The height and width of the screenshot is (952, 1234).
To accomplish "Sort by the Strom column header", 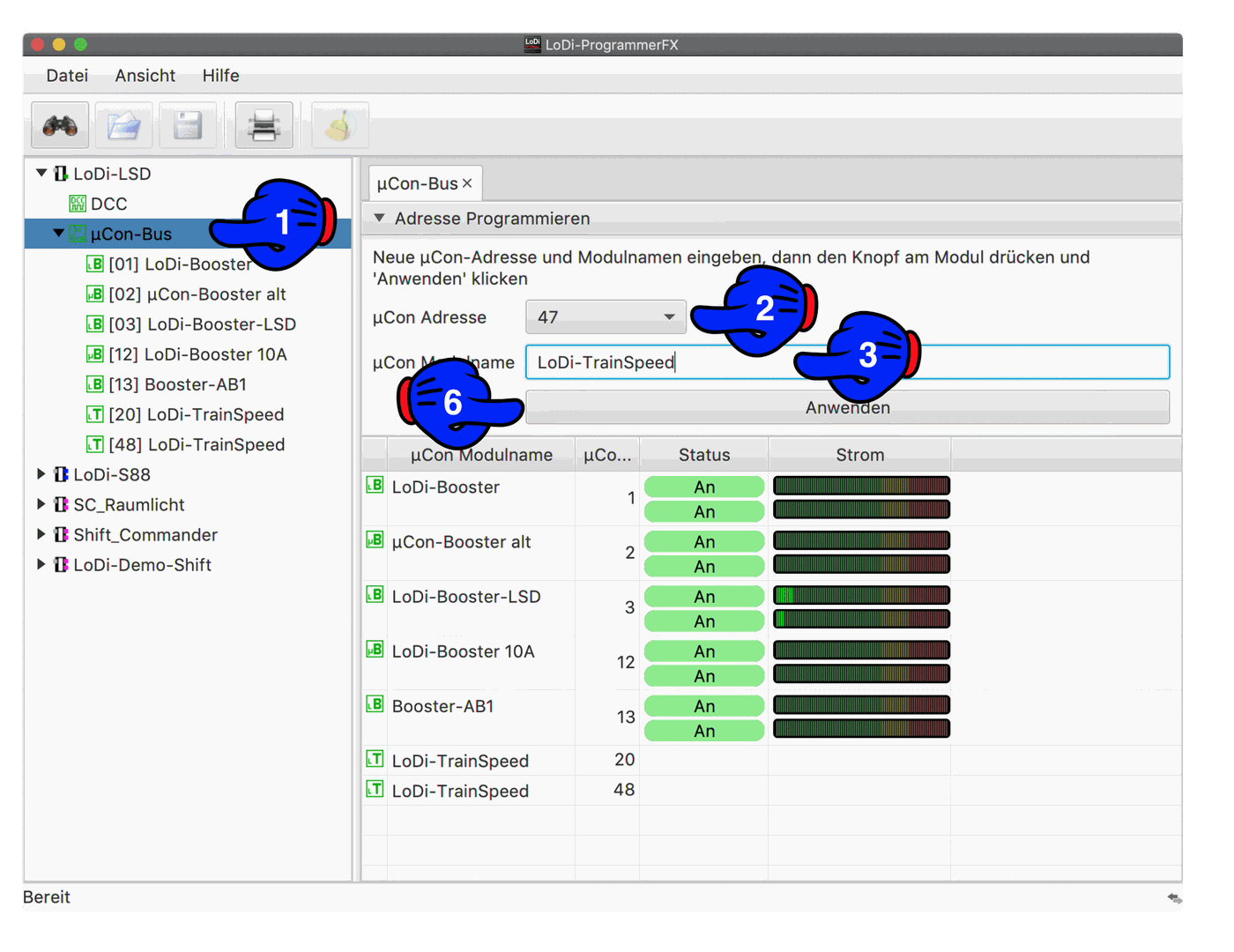I will point(859,455).
